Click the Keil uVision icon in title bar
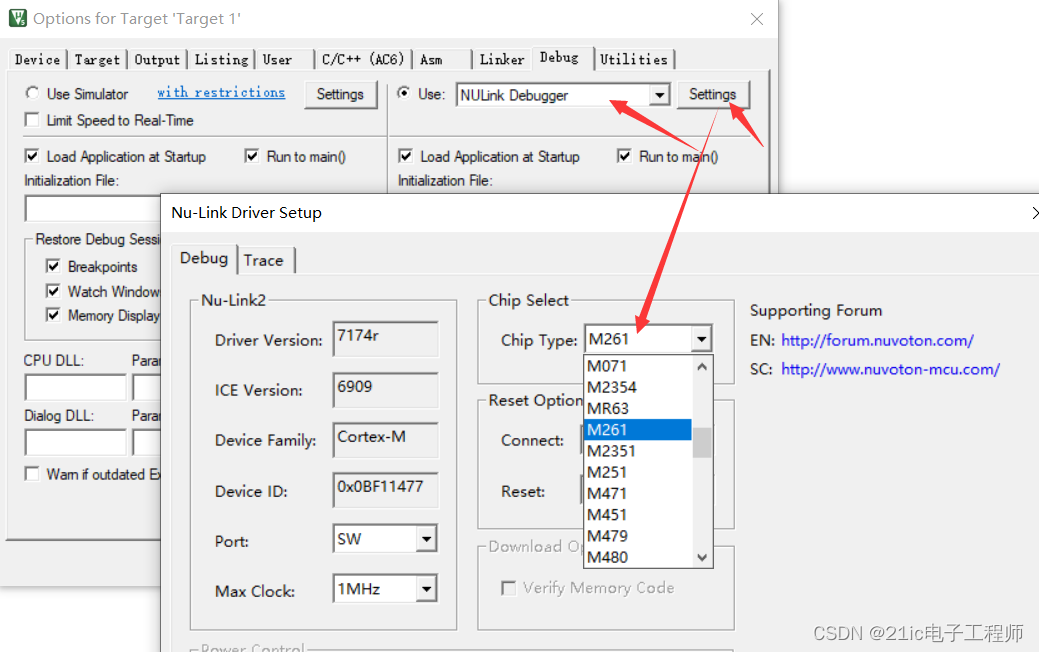The image size is (1039, 652). pyautogui.click(x=18, y=17)
